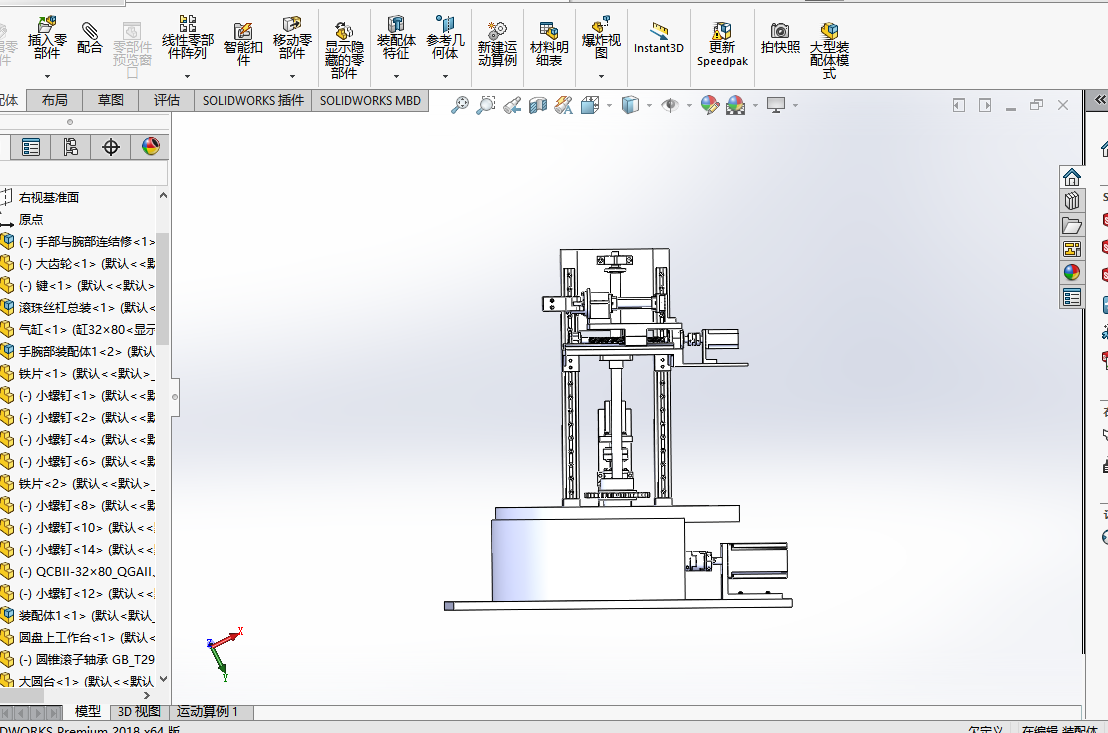Toggle Instant3D mode
The width and height of the screenshot is (1108, 733).
(x=659, y=38)
